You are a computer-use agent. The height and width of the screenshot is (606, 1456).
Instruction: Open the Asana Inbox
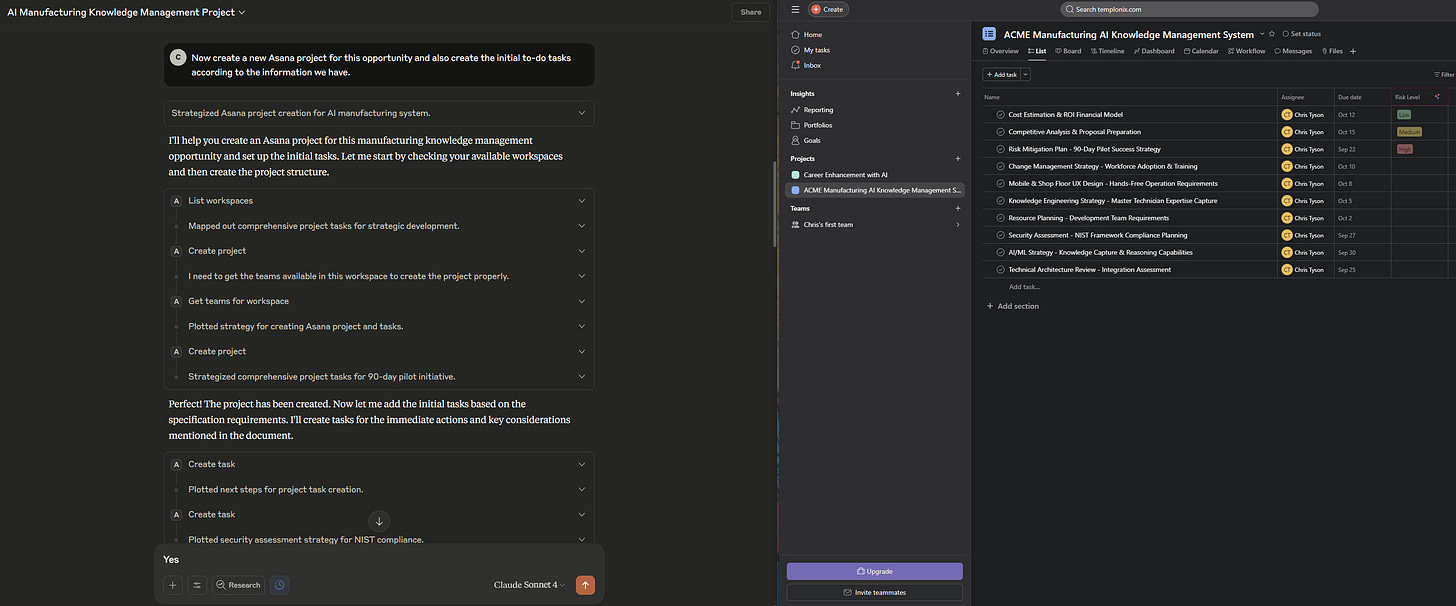pos(812,65)
